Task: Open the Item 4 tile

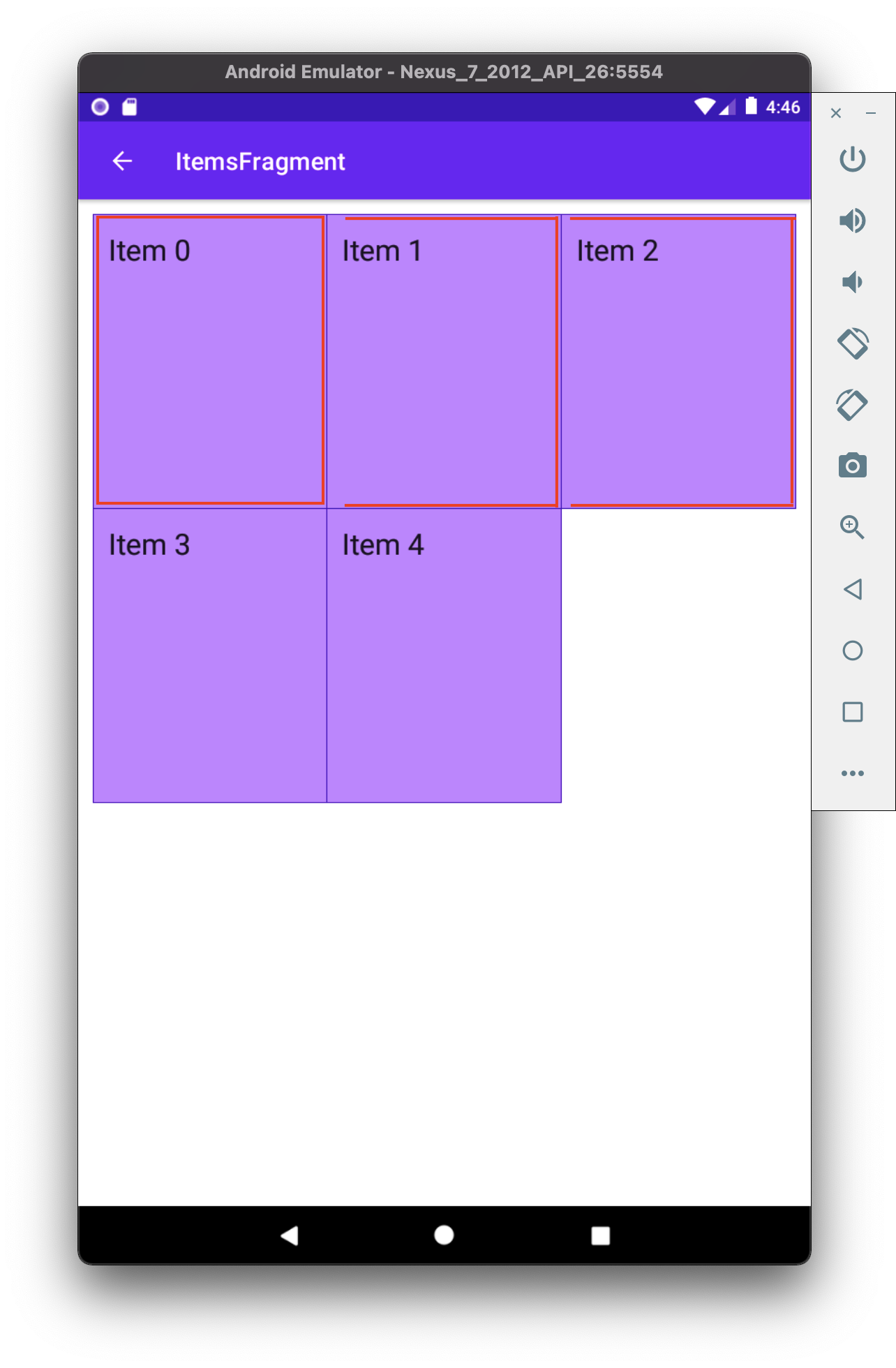Action: coord(444,655)
